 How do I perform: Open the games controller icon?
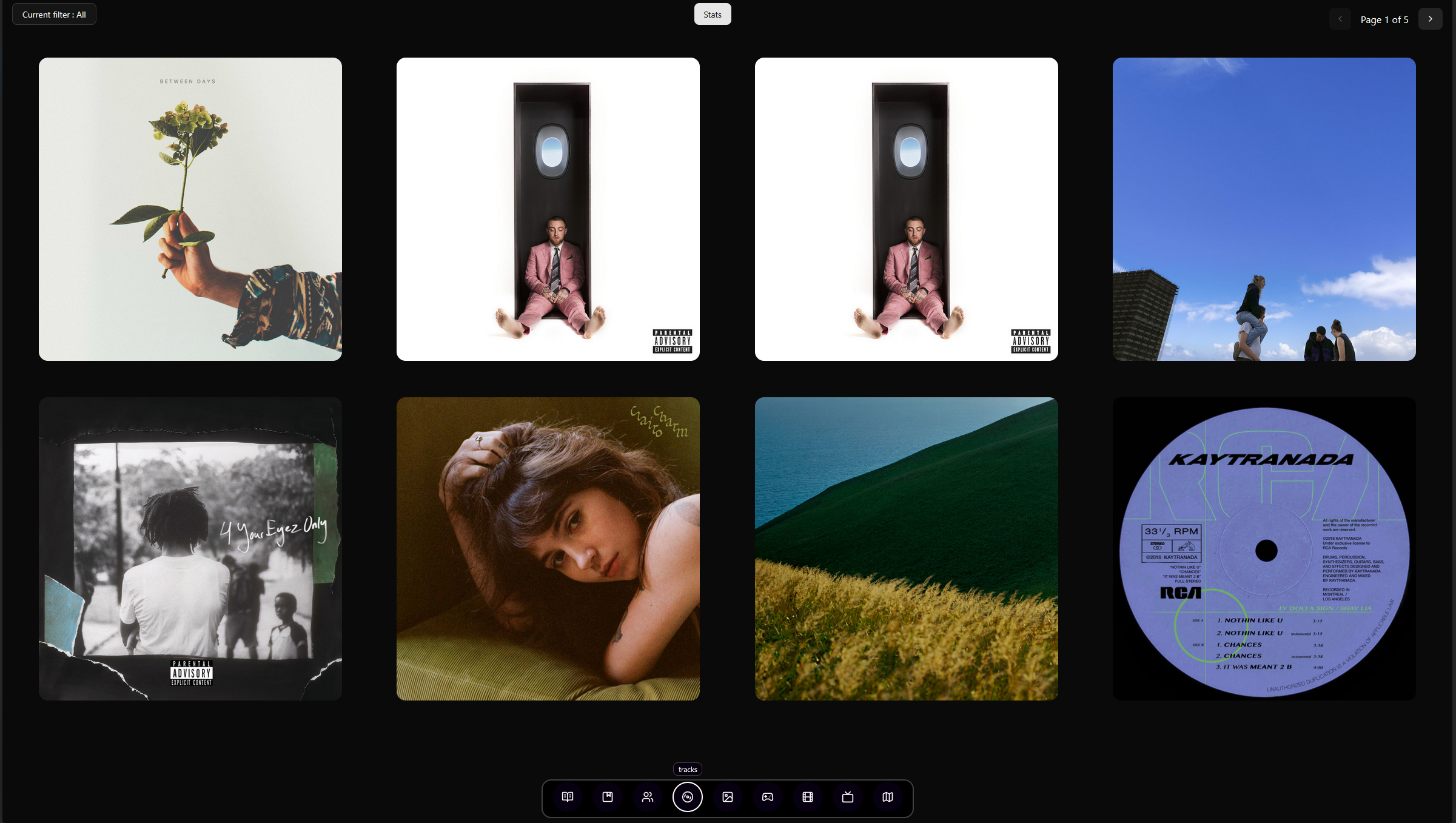(768, 797)
